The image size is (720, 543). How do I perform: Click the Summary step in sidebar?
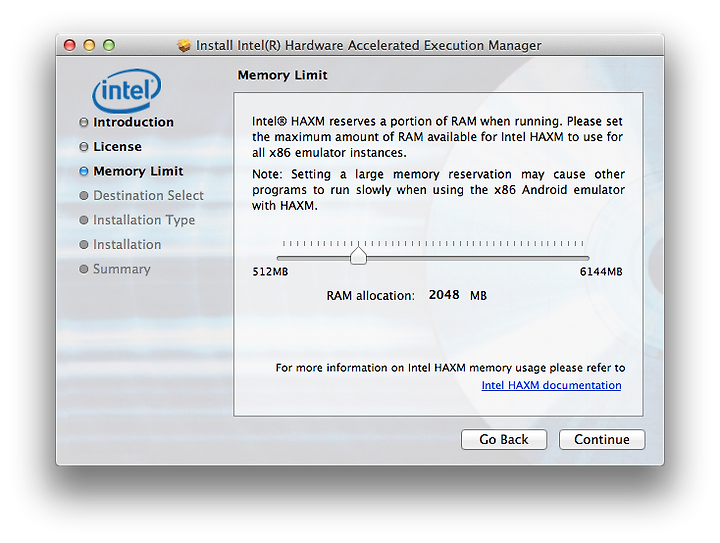(x=122, y=269)
